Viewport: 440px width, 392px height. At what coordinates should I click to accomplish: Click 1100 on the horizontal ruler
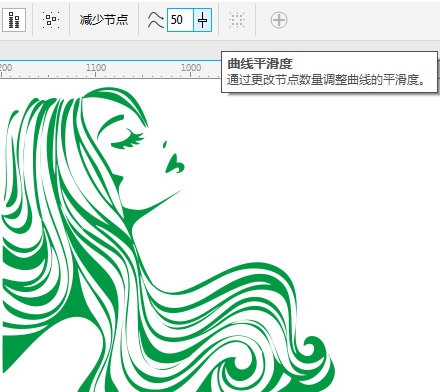click(x=96, y=68)
